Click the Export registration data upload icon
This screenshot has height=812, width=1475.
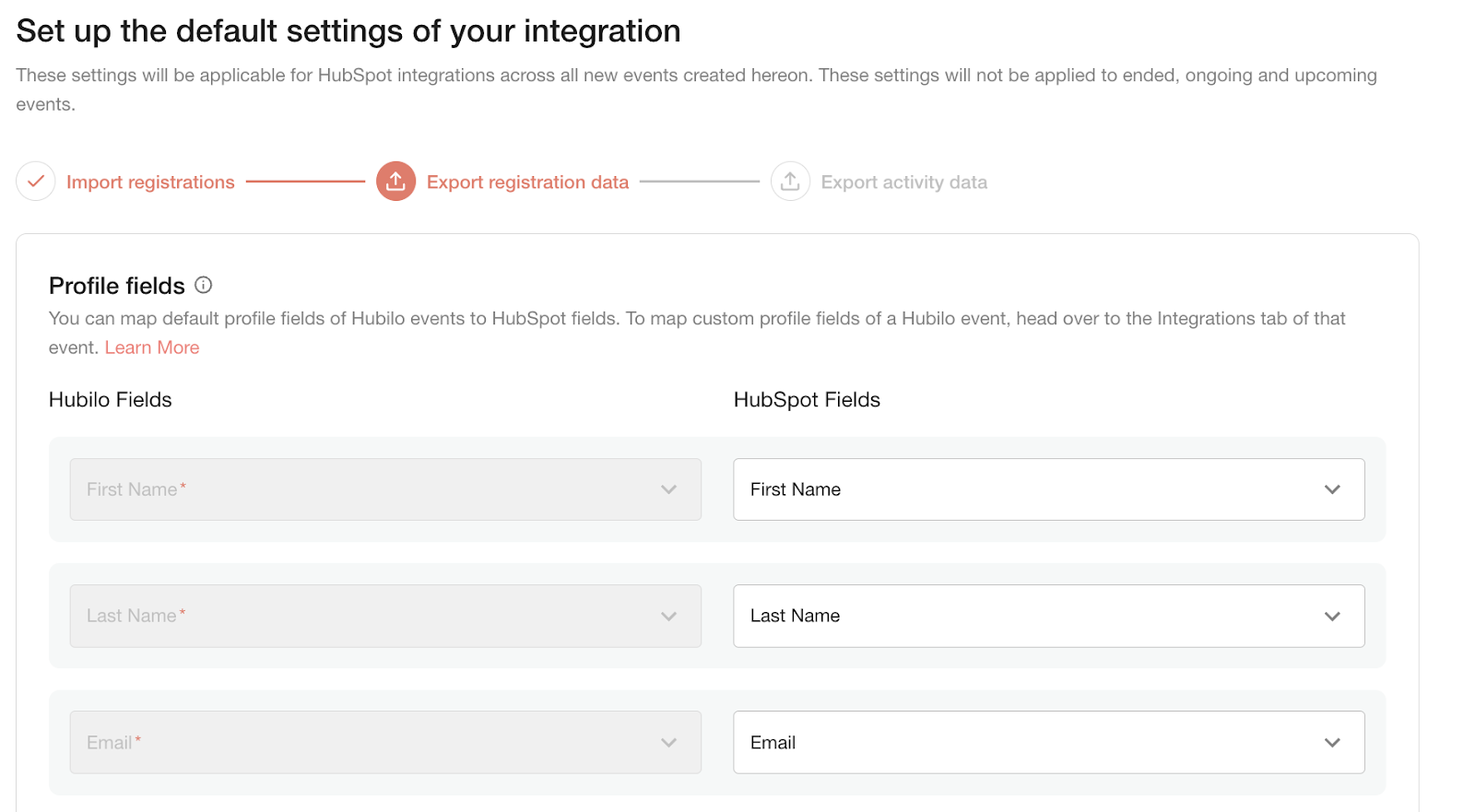point(395,182)
